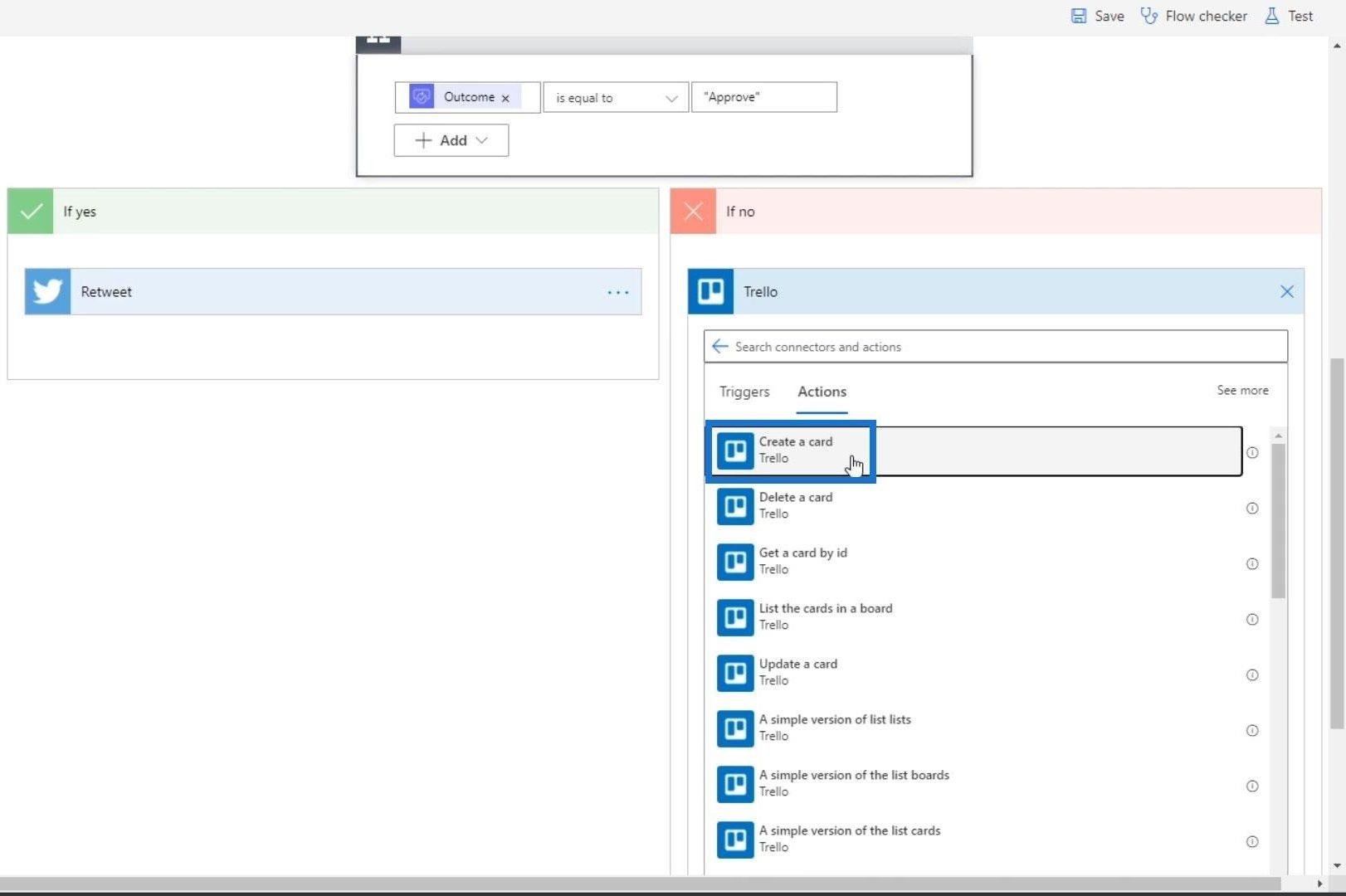
Task: Open the 'is equal to' operator dropdown
Action: point(616,98)
